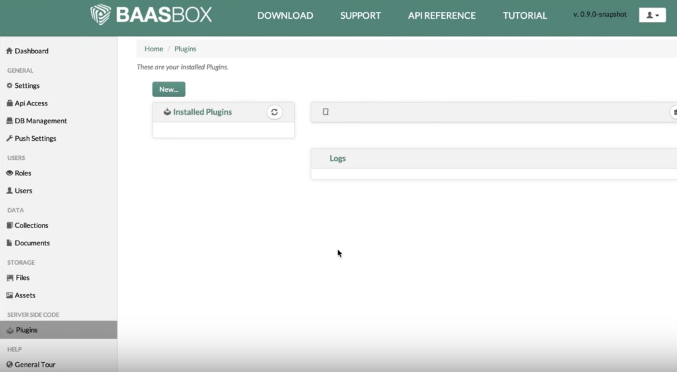Image resolution: width=677 pixels, height=372 pixels.
Task: Click the Settings gear icon
Action: coord(9,85)
